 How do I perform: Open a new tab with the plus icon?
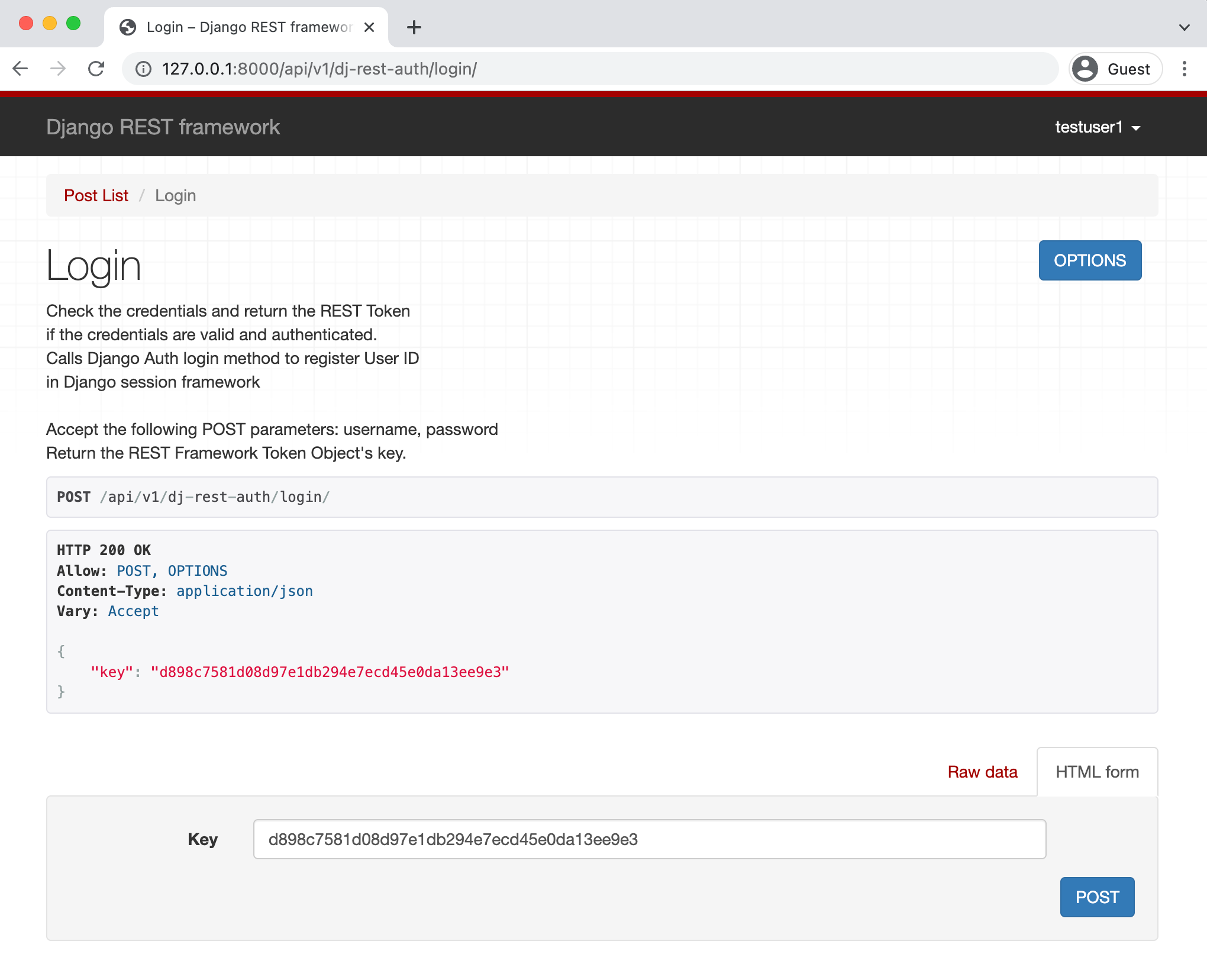point(414,27)
